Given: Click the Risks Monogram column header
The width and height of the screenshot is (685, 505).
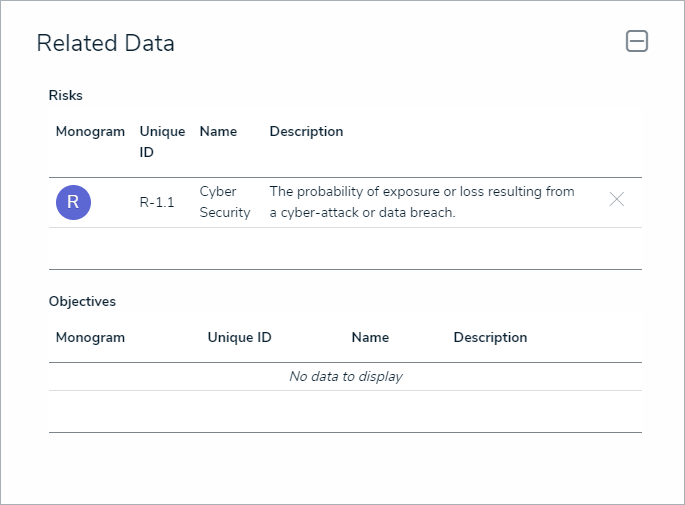Looking at the screenshot, I should pyautogui.click(x=90, y=131).
